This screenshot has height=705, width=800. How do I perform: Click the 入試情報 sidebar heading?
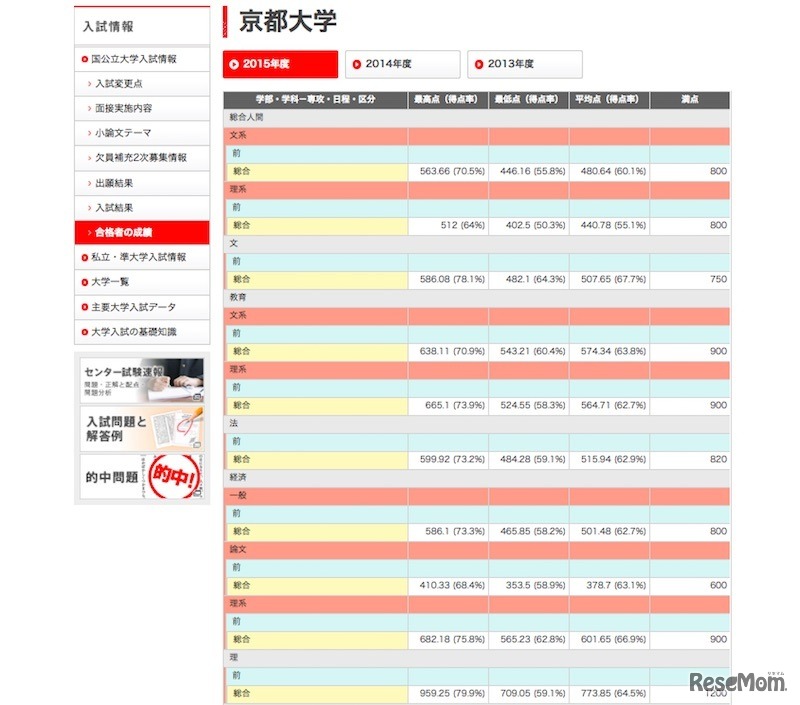coord(108,27)
